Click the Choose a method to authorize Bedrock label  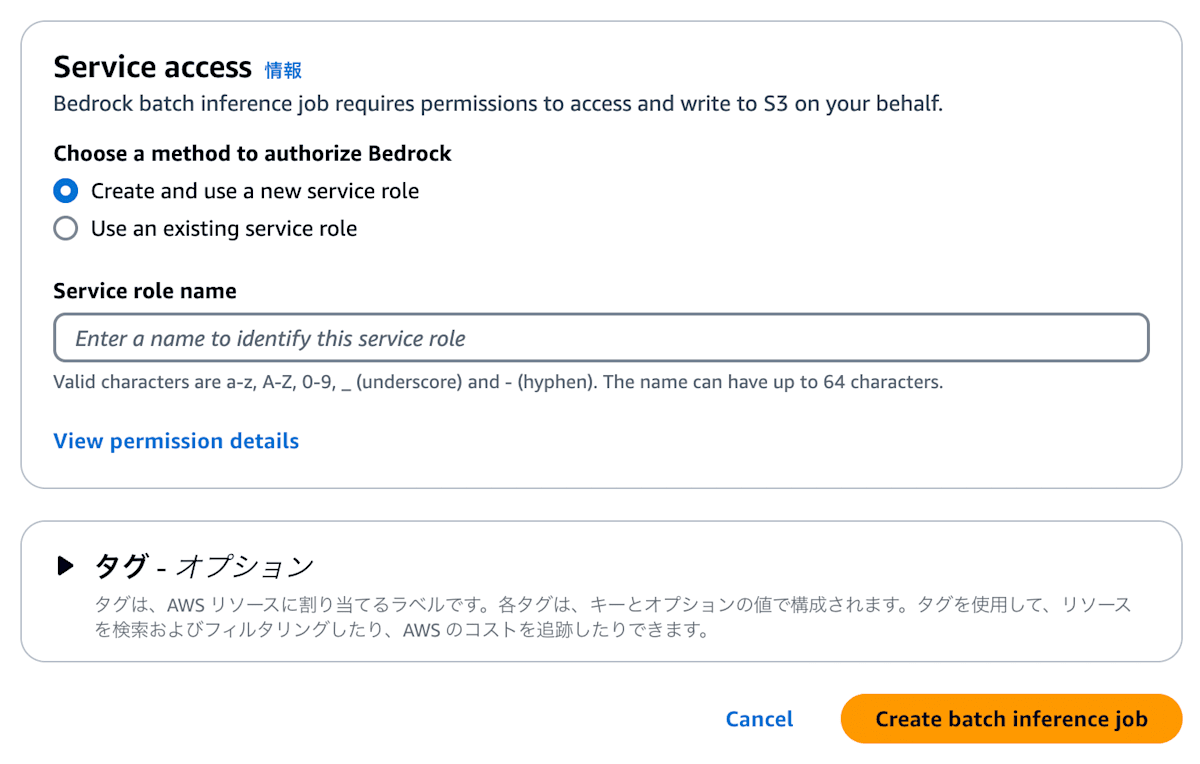[x=252, y=153]
